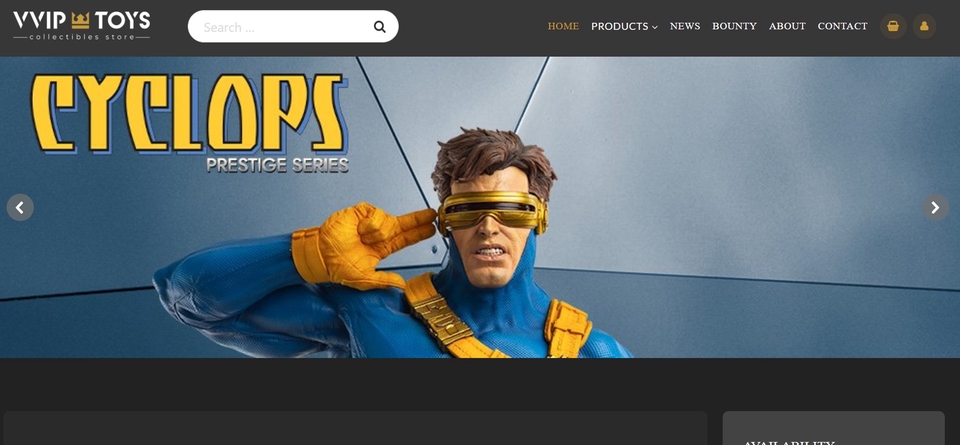Go to the HOME menu item
This screenshot has width=960, height=445.
563,26
